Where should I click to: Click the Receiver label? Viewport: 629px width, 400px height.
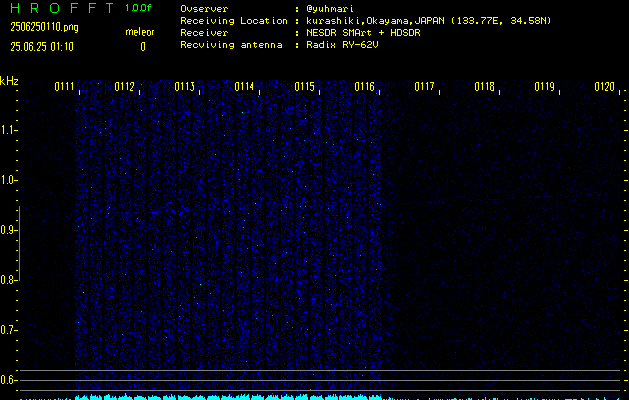pos(204,33)
